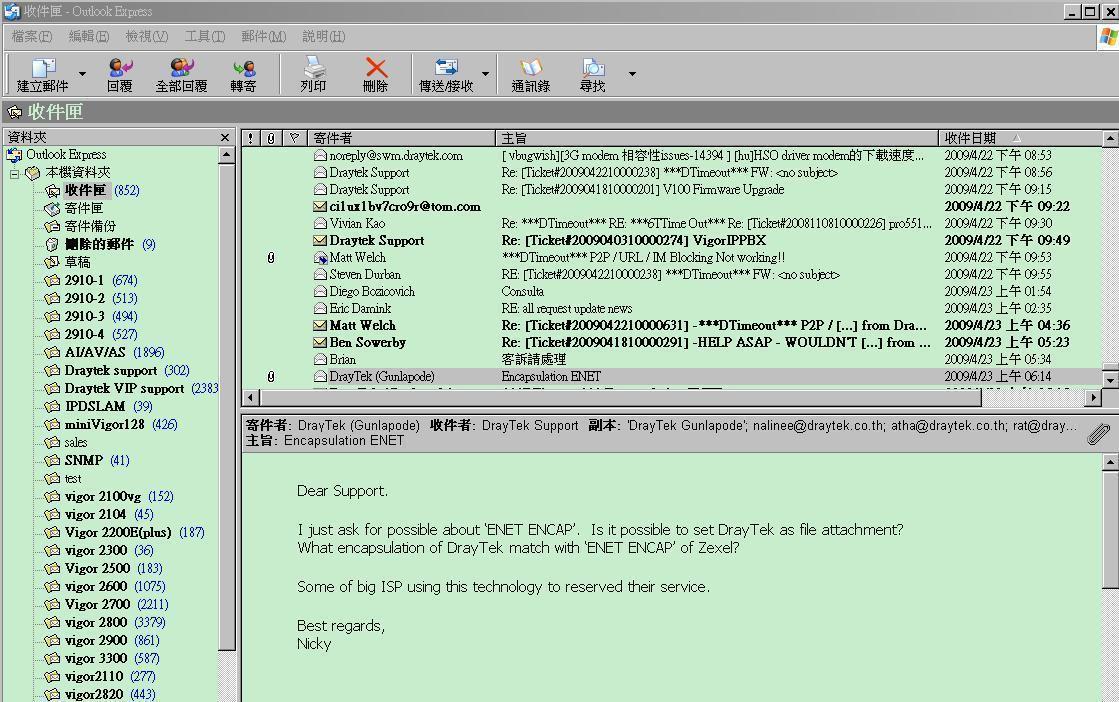Select the 收件匣 (852) folder
The height and width of the screenshot is (702, 1119).
coord(91,190)
